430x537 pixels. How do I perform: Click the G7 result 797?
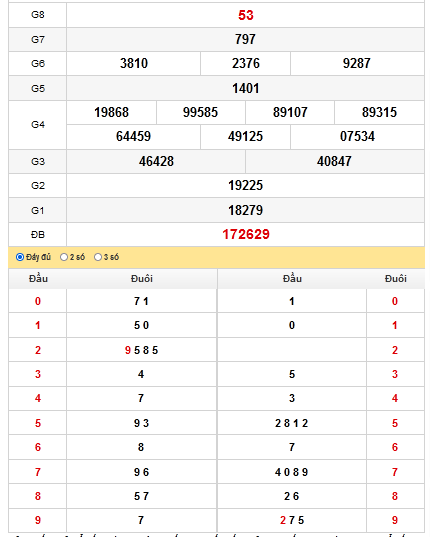click(245, 39)
